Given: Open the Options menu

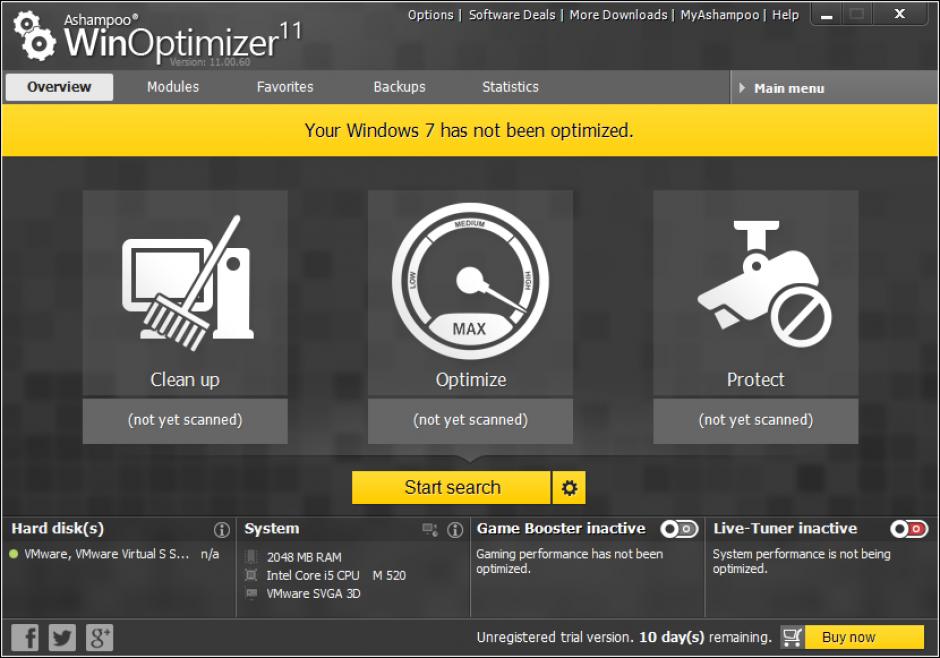Looking at the screenshot, I should tap(430, 15).
